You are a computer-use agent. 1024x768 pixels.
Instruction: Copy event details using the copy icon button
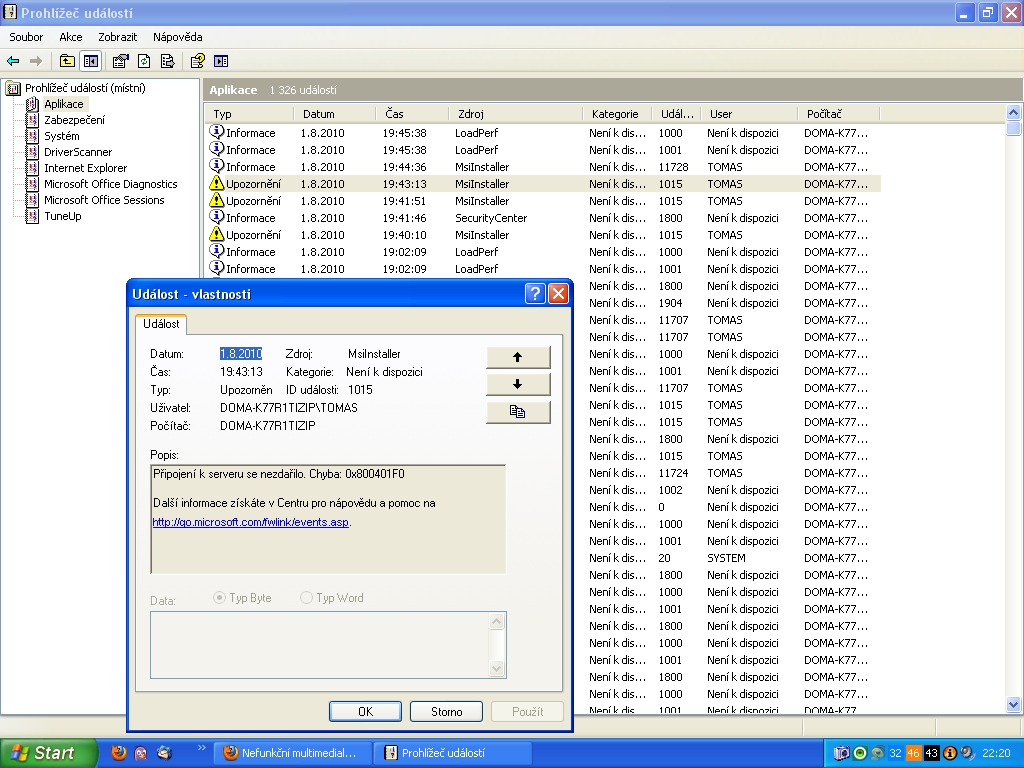click(518, 412)
